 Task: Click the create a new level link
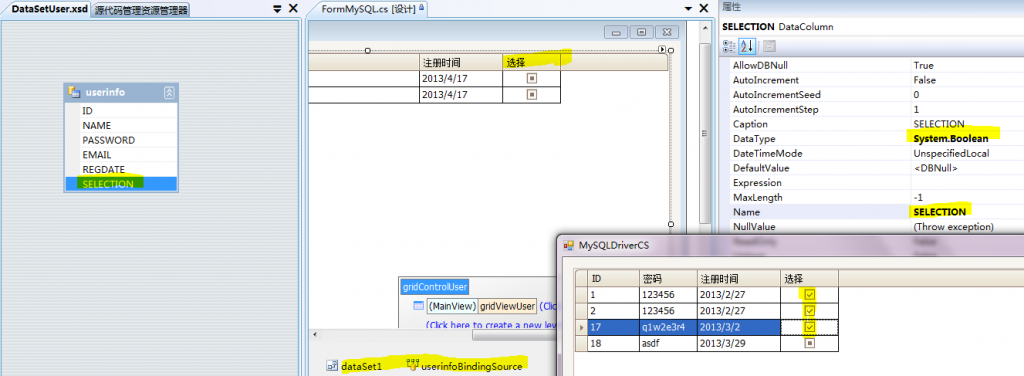pos(490,324)
